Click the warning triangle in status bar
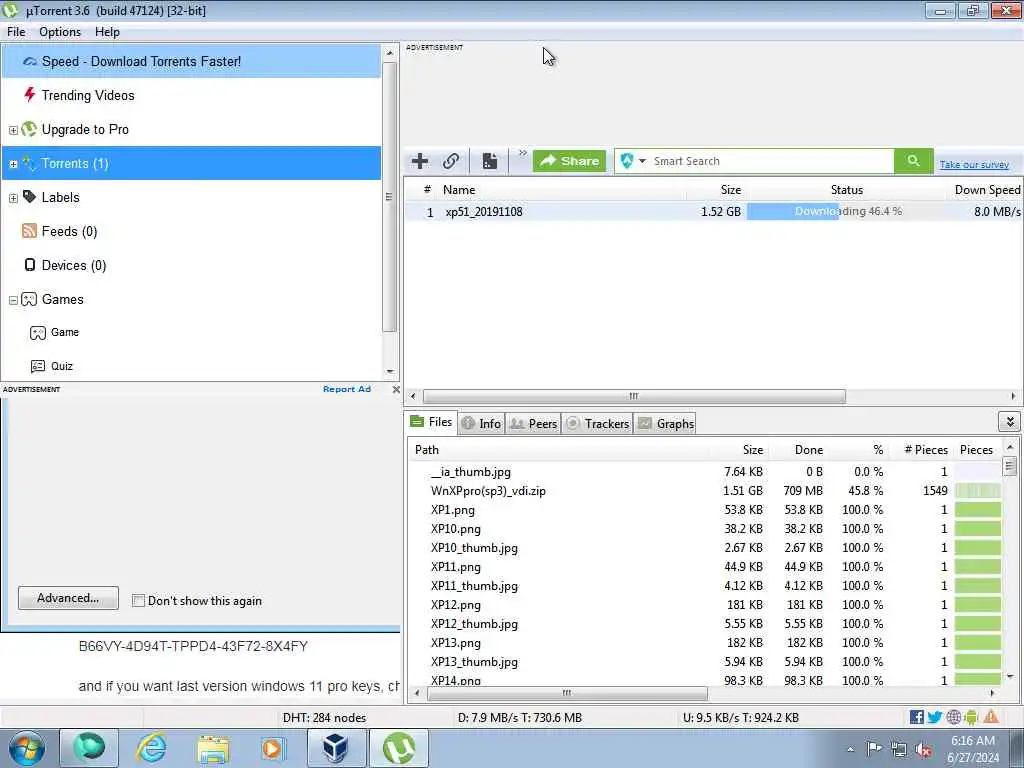 point(991,718)
